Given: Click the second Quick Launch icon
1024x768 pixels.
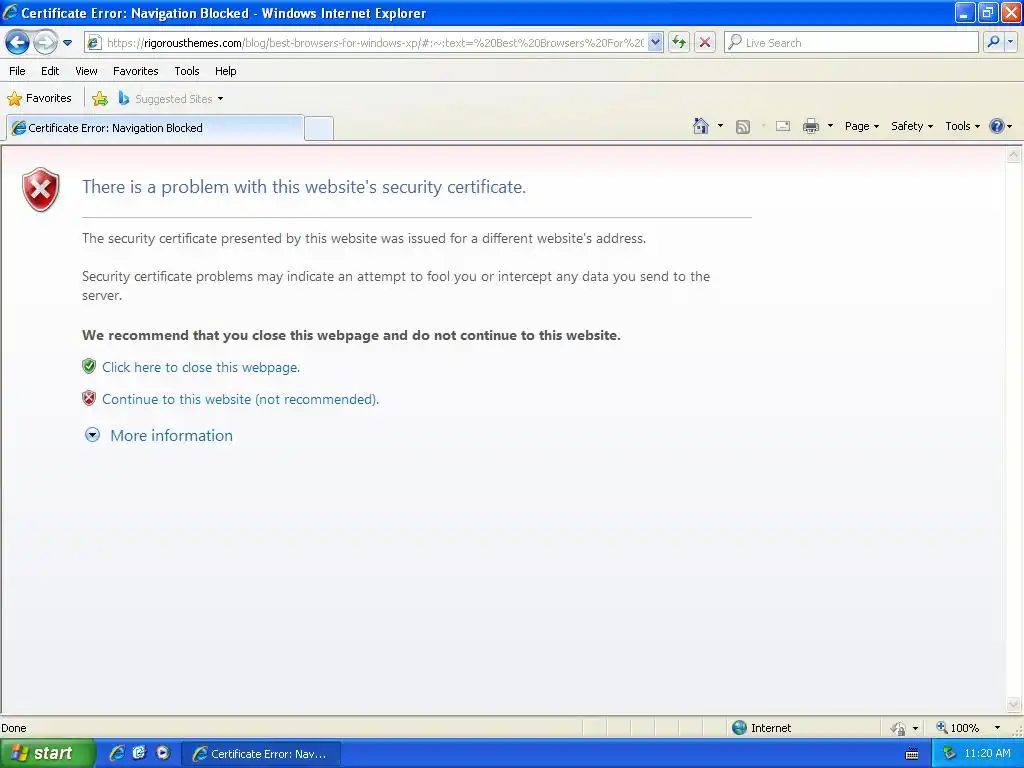Looking at the screenshot, I should pyautogui.click(x=140, y=753).
